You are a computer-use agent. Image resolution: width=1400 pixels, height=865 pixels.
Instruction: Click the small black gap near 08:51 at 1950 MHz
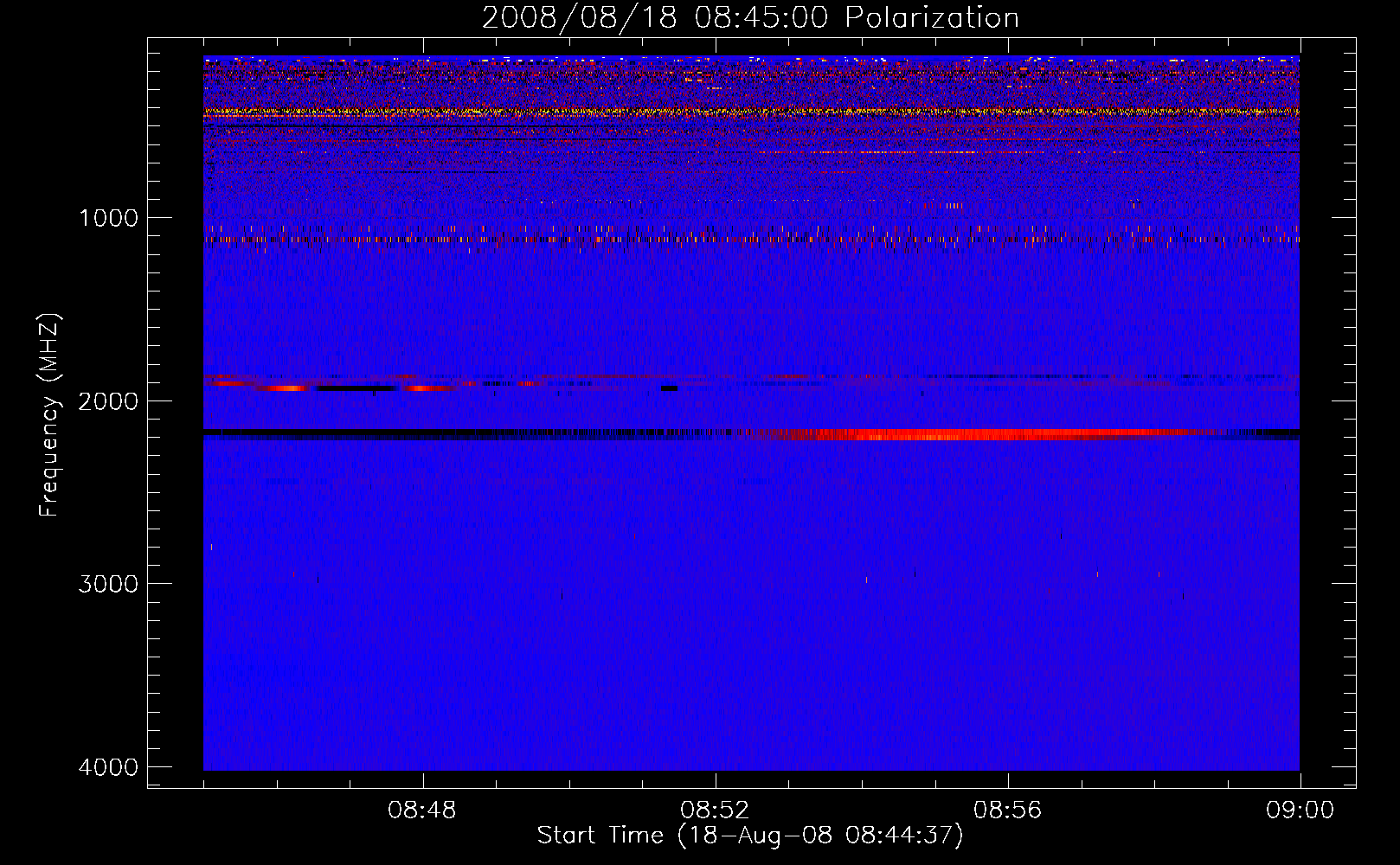tap(669, 388)
